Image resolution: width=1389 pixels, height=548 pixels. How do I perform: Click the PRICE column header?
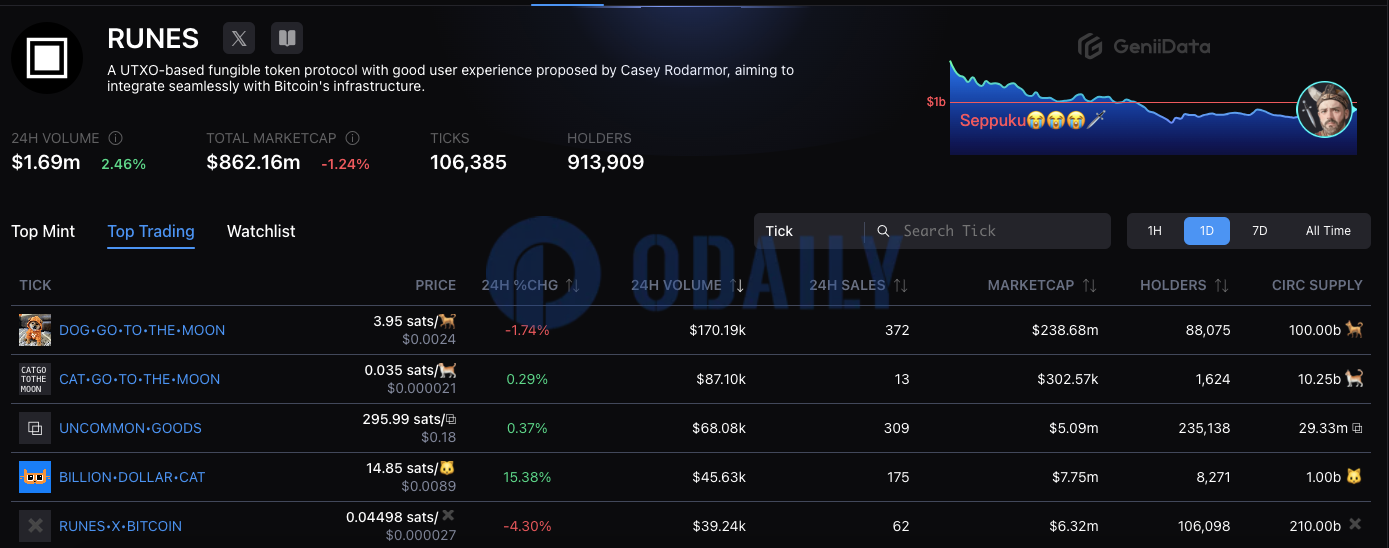[436, 285]
